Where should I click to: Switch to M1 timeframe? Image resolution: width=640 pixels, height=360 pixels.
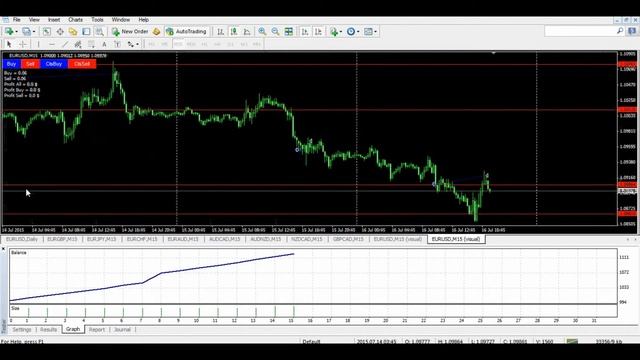151,44
